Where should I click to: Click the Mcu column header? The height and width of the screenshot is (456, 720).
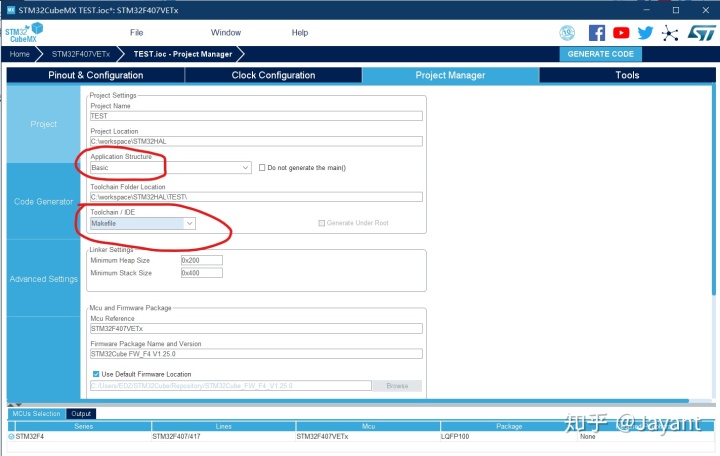tap(368, 427)
